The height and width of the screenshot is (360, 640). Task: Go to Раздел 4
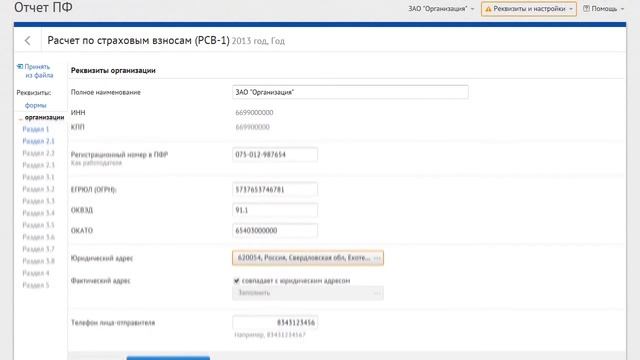(36, 273)
